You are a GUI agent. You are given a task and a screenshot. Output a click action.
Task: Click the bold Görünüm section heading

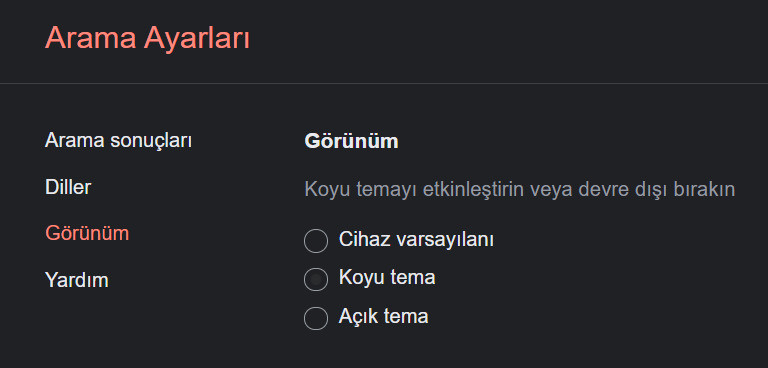(351, 142)
